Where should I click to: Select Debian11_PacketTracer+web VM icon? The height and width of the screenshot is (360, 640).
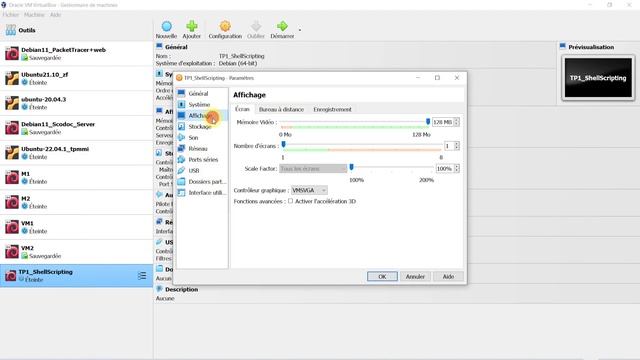pyautogui.click(x=12, y=53)
